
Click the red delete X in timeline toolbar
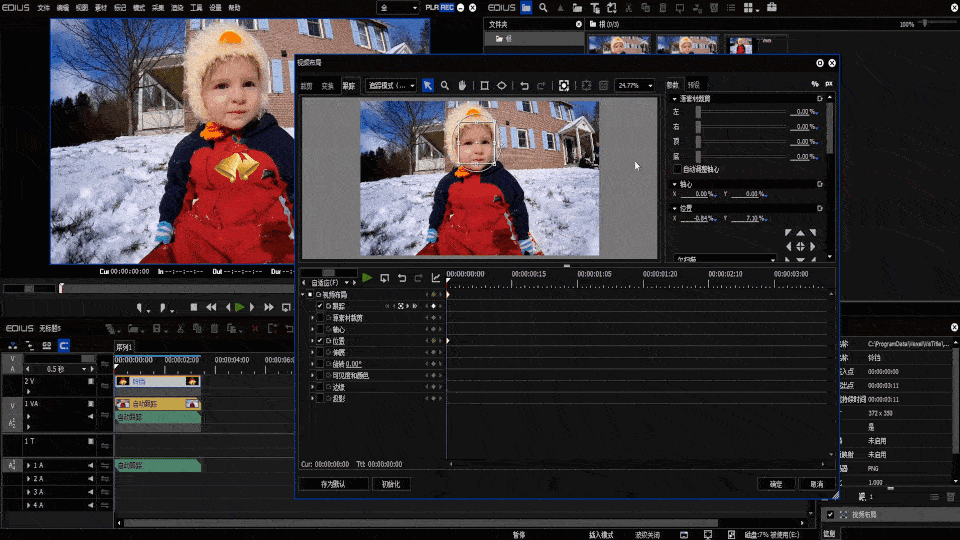tap(255, 329)
